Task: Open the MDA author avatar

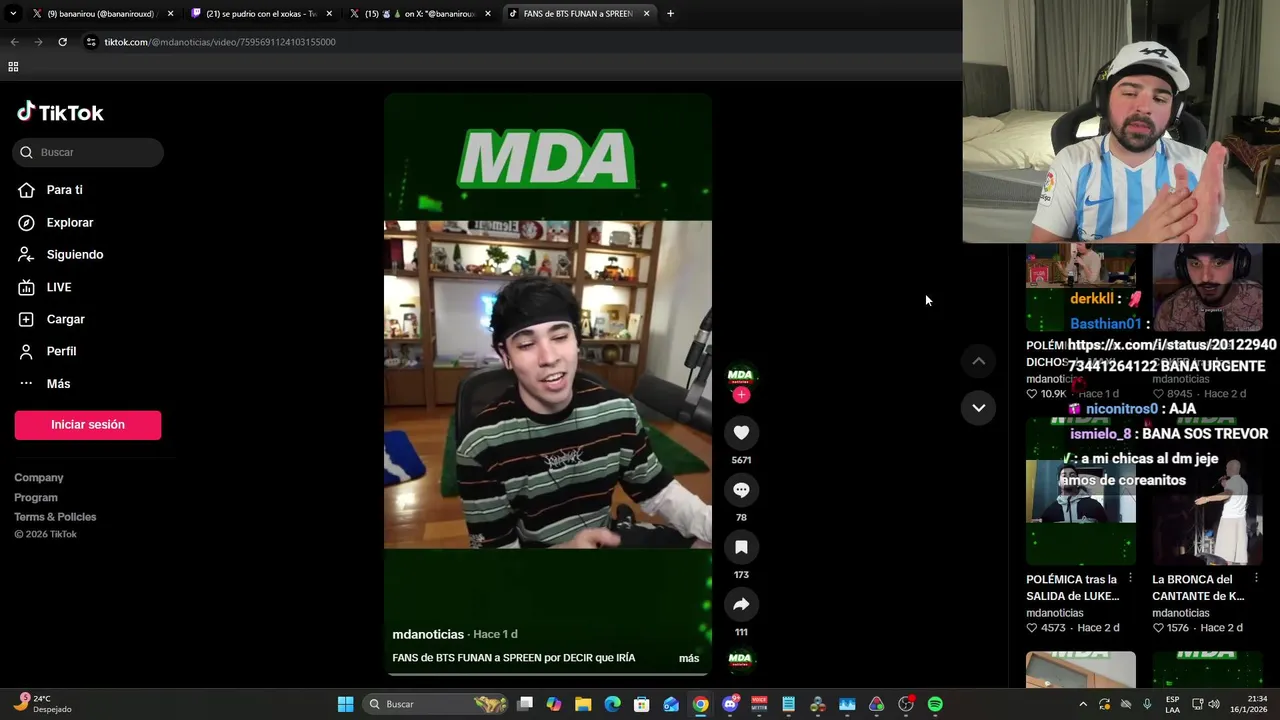Action: (740, 375)
